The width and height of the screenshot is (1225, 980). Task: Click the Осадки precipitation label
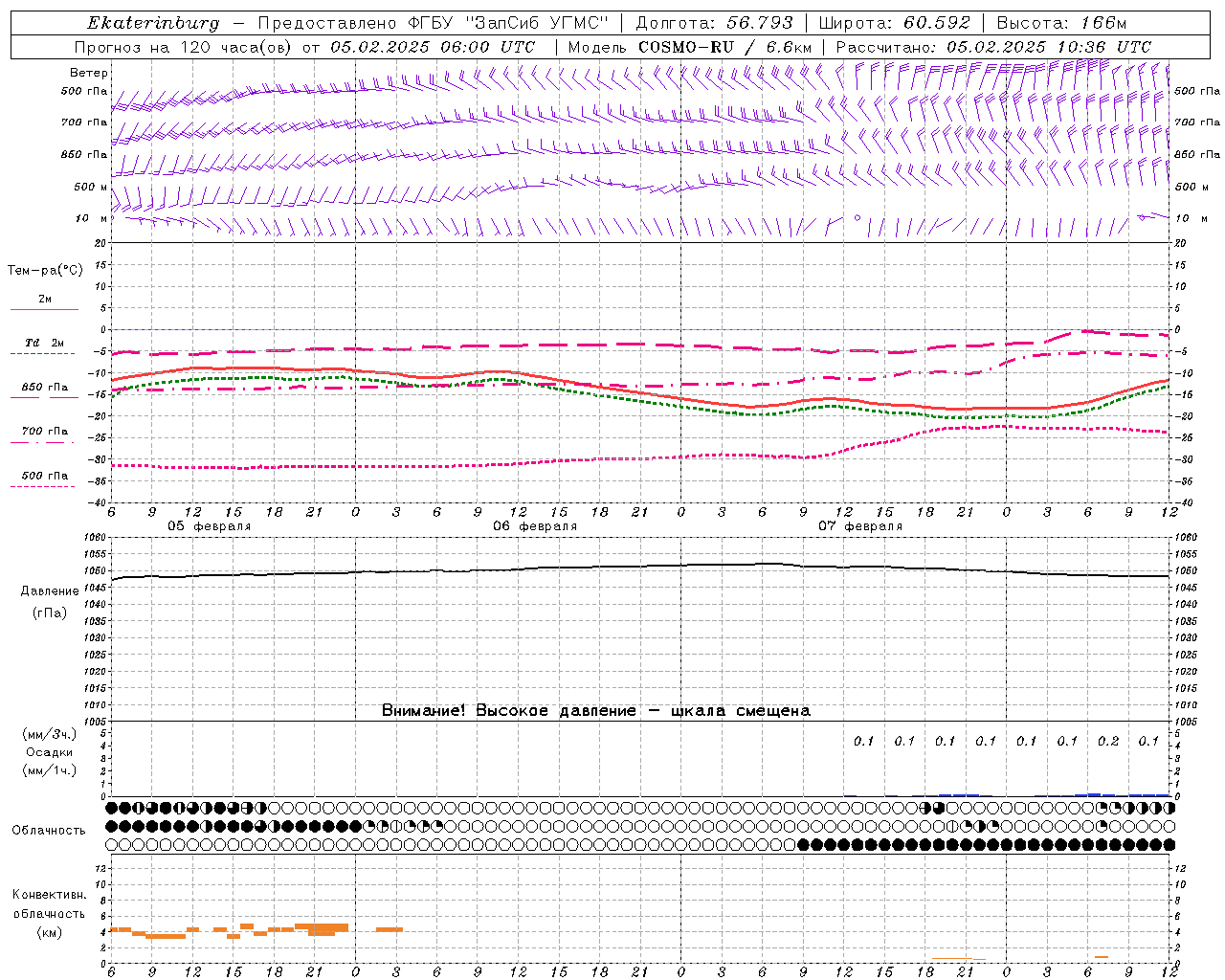click(x=50, y=752)
